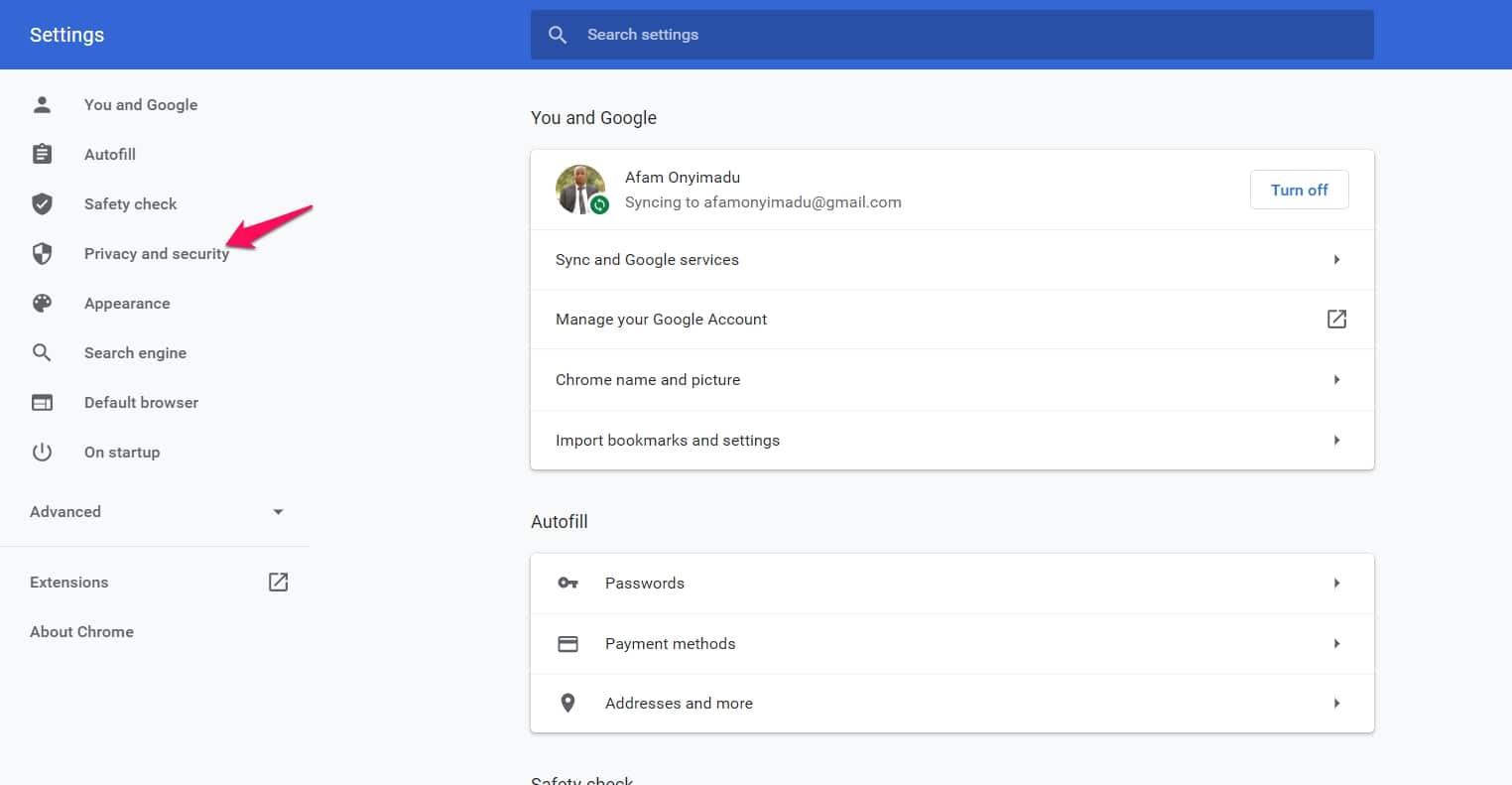Click the Afam Onyimadu profile avatar
Screen dimensions: 1512x785
coord(580,190)
